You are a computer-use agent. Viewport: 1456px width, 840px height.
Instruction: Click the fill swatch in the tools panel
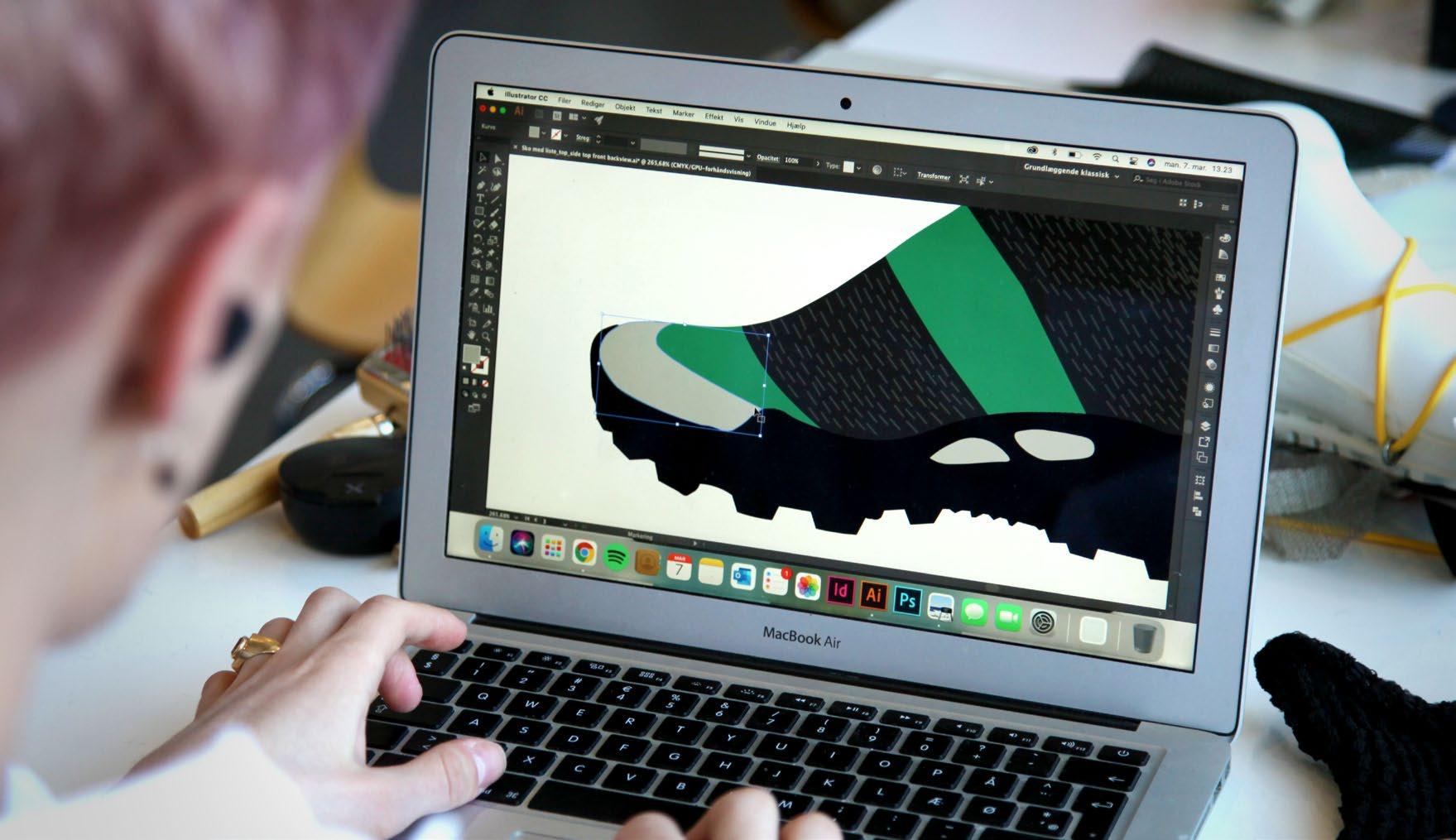(x=472, y=354)
